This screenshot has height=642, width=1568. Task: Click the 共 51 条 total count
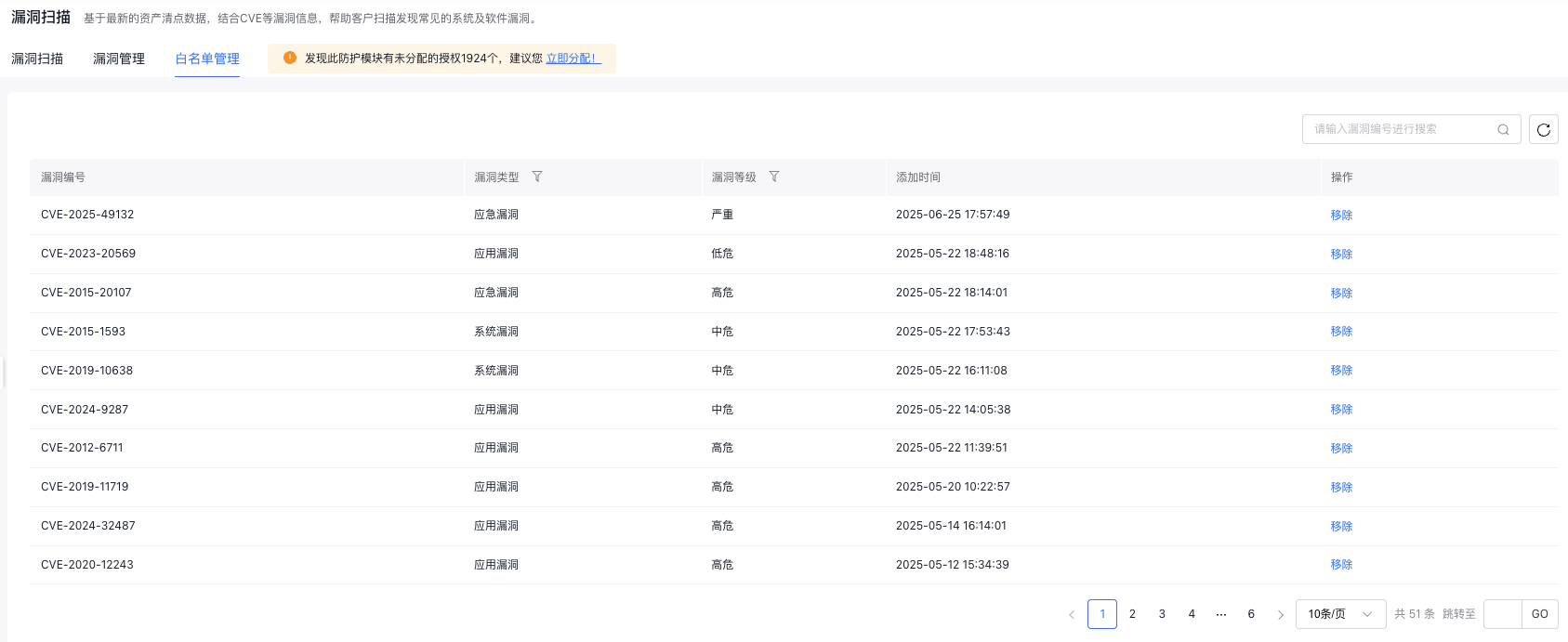[1415, 614]
